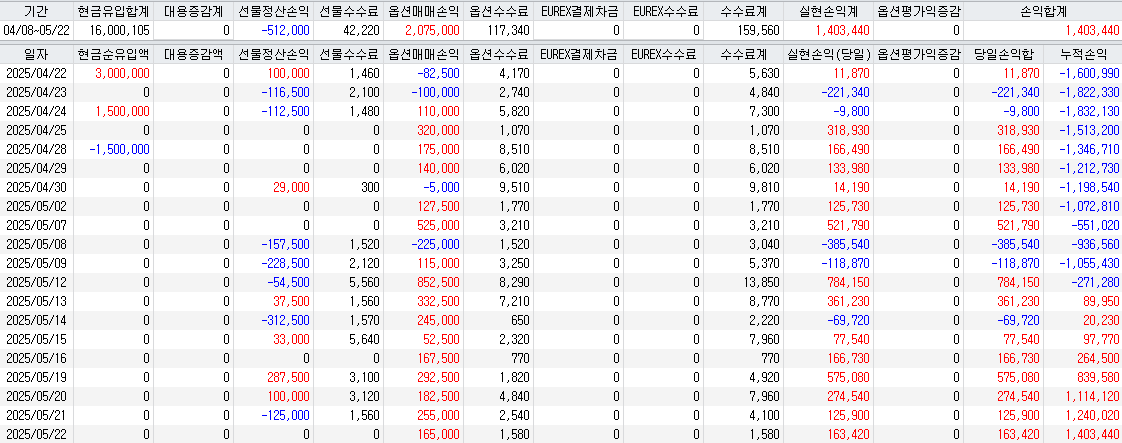Select the 2025/04/28 date cell
The image size is (1122, 443).
(36, 148)
